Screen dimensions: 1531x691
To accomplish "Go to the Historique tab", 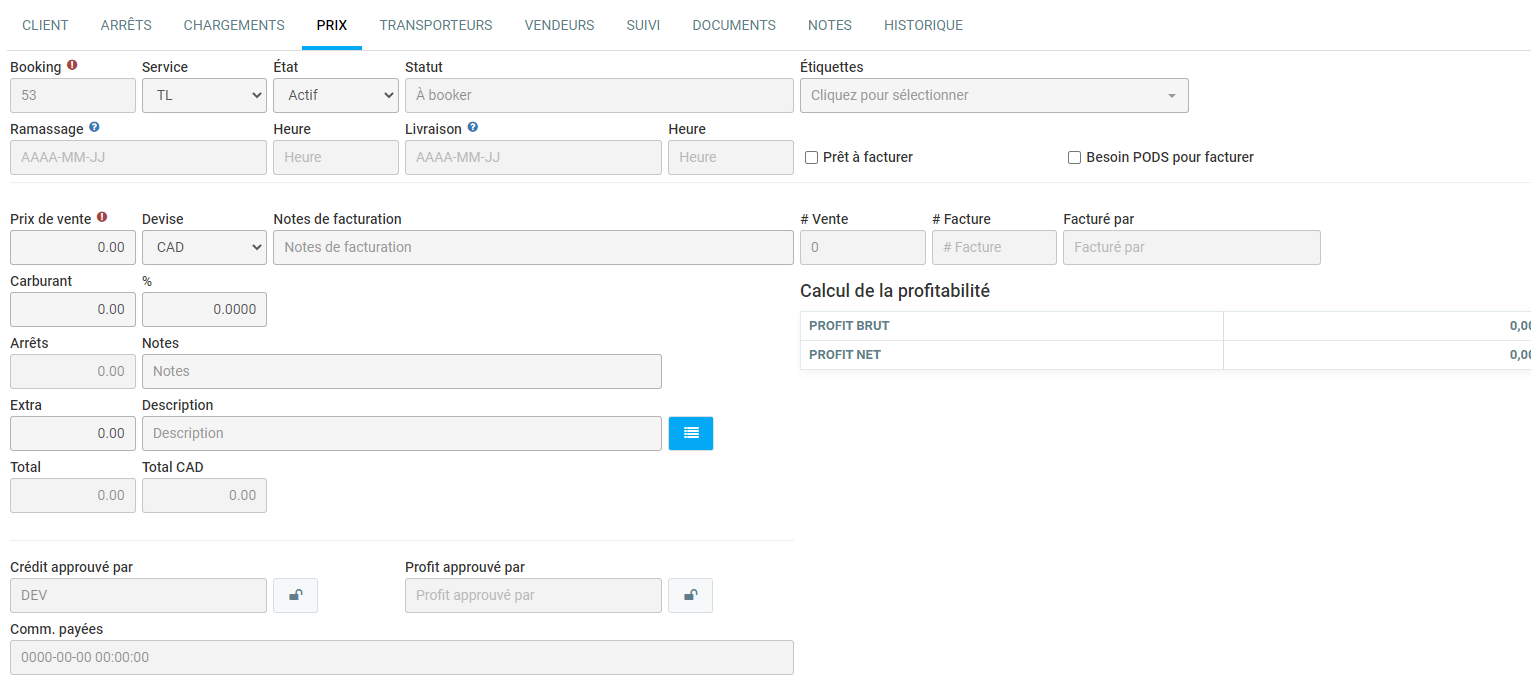I will 923,25.
